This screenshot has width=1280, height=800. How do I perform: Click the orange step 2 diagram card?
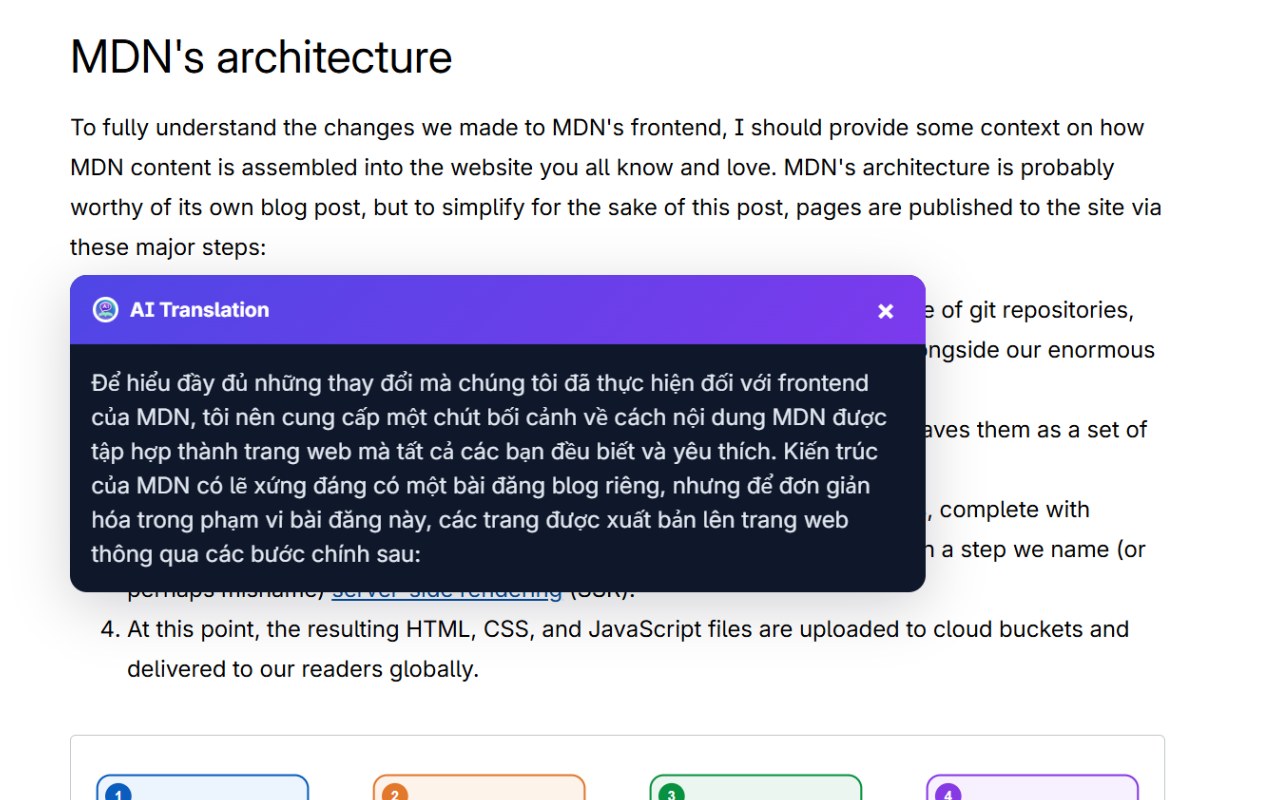479,788
